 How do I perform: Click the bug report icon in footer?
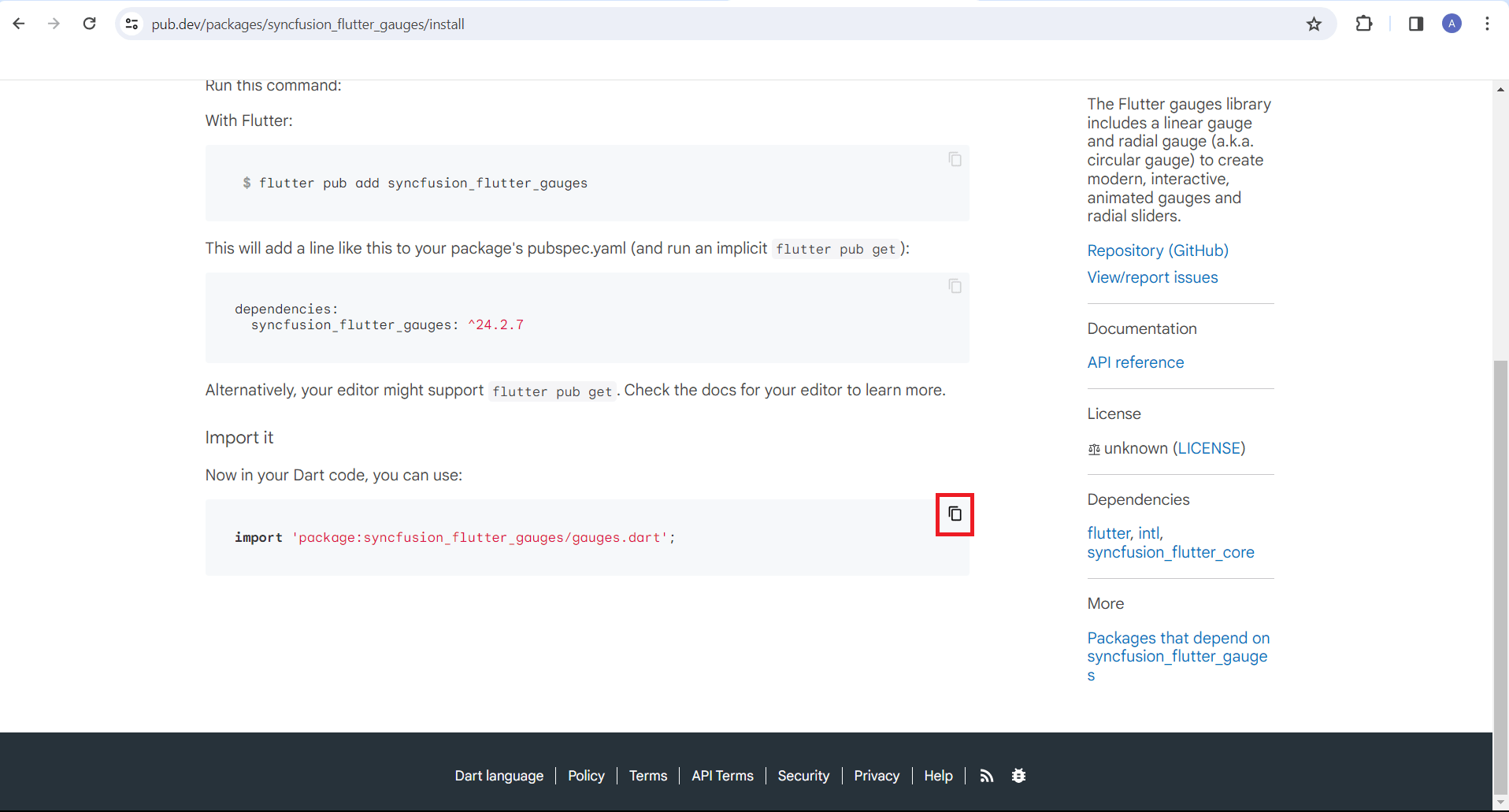1018,776
